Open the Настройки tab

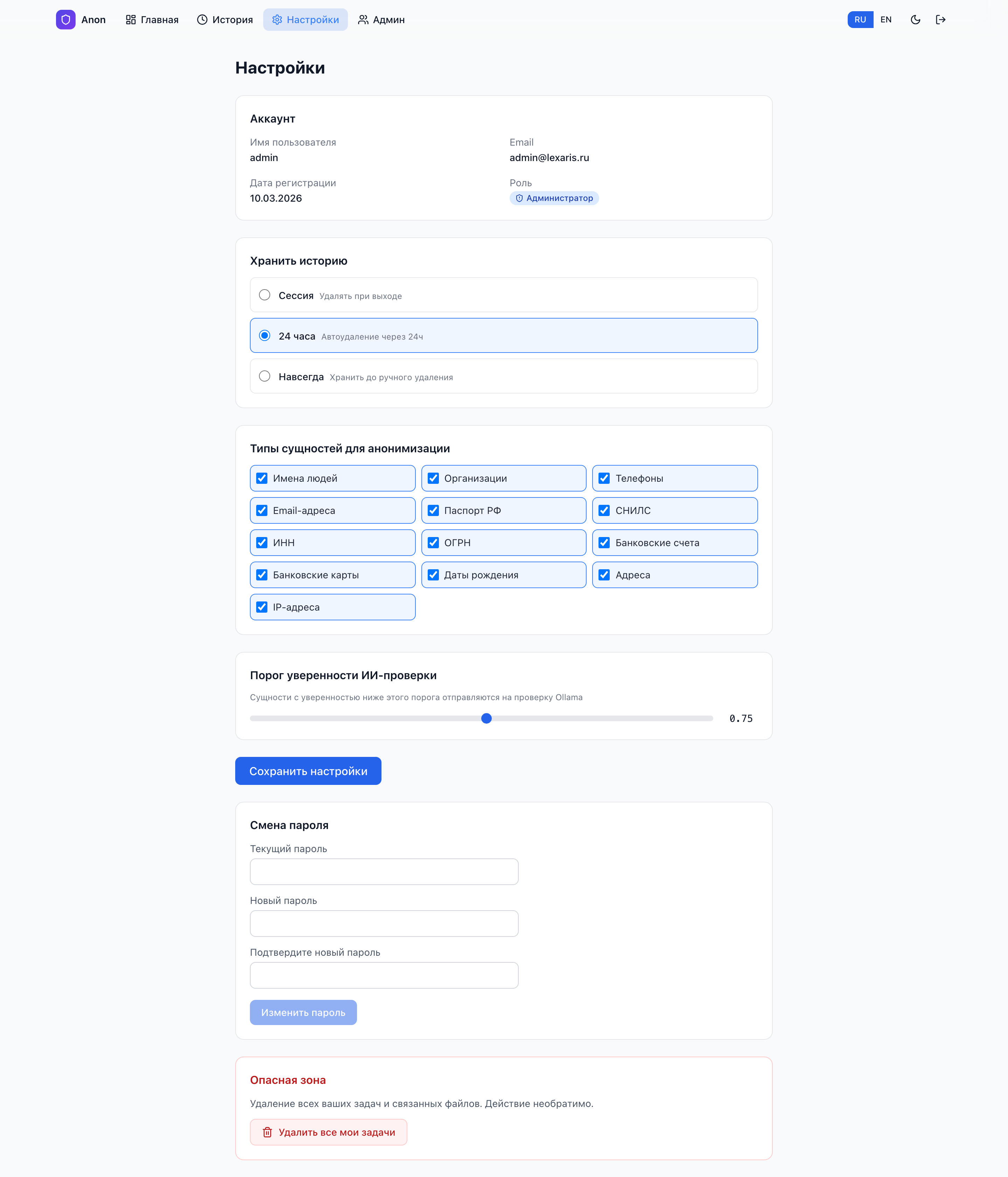(306, 20)
